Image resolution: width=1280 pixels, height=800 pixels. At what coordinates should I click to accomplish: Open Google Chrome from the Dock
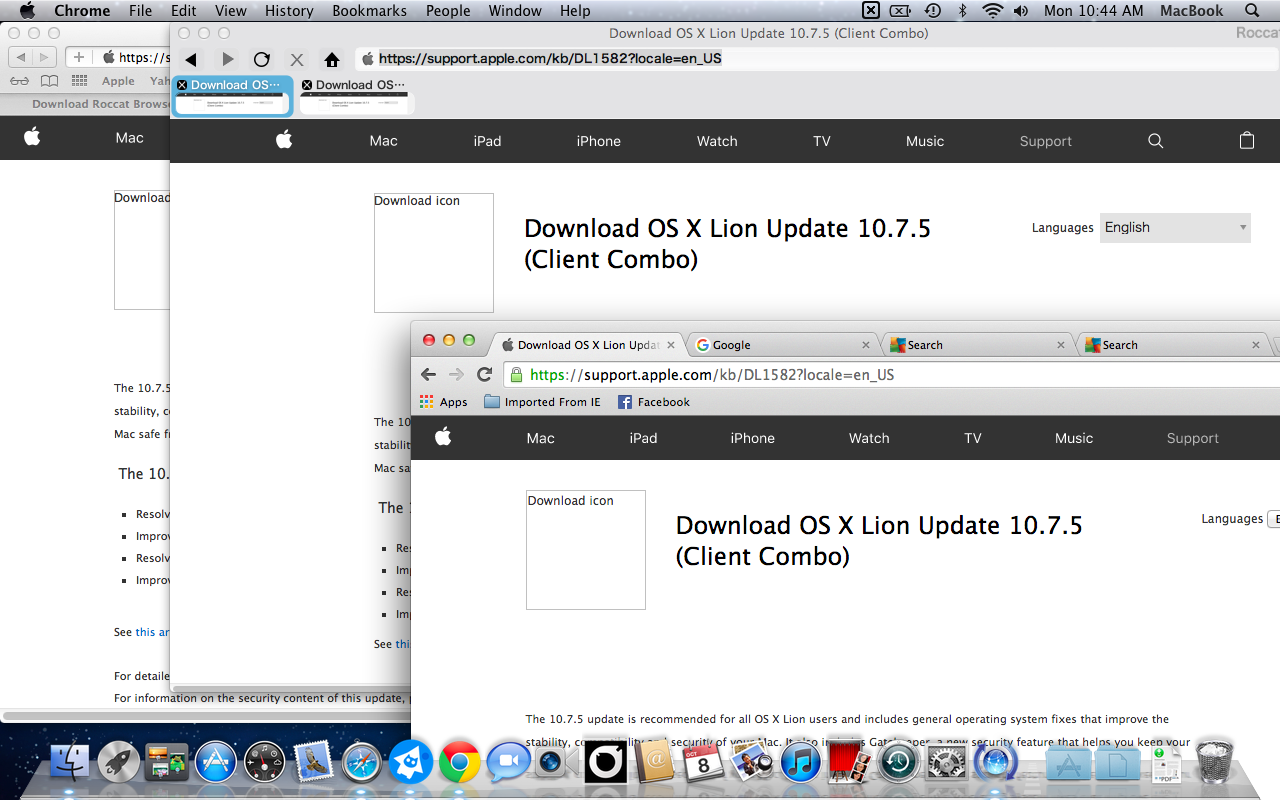(x=460, y=762)
